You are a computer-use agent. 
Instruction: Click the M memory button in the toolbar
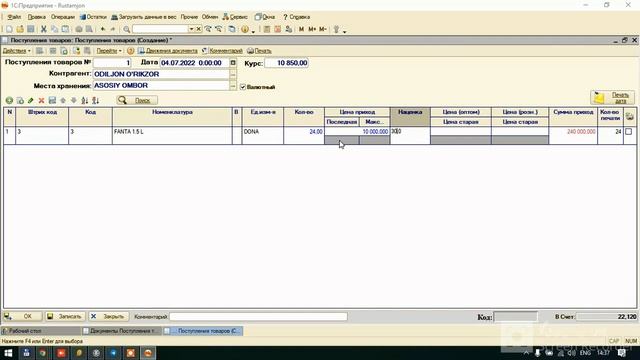point(301,29)
